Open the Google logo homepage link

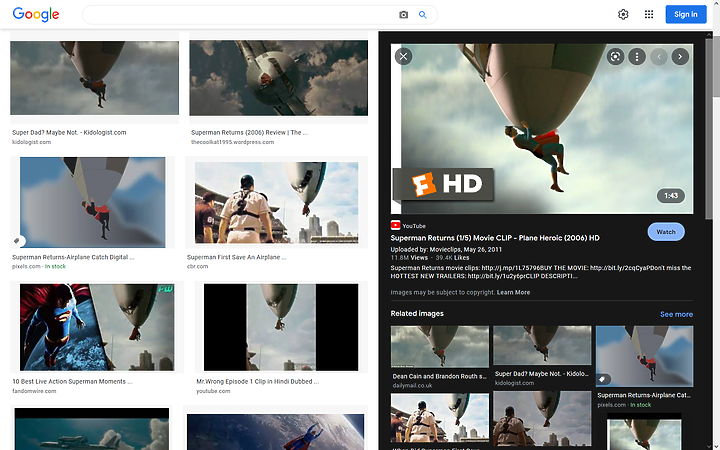point(36,14)
